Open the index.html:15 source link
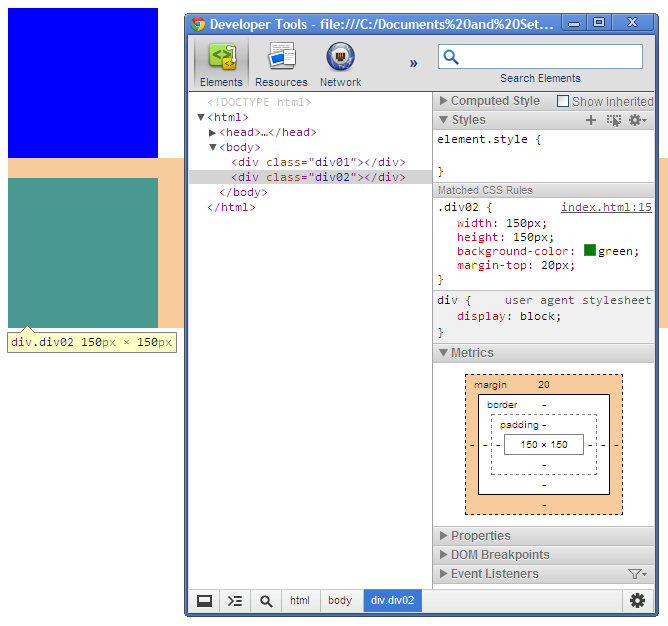The image size is (668, 626). coord(606,207)
